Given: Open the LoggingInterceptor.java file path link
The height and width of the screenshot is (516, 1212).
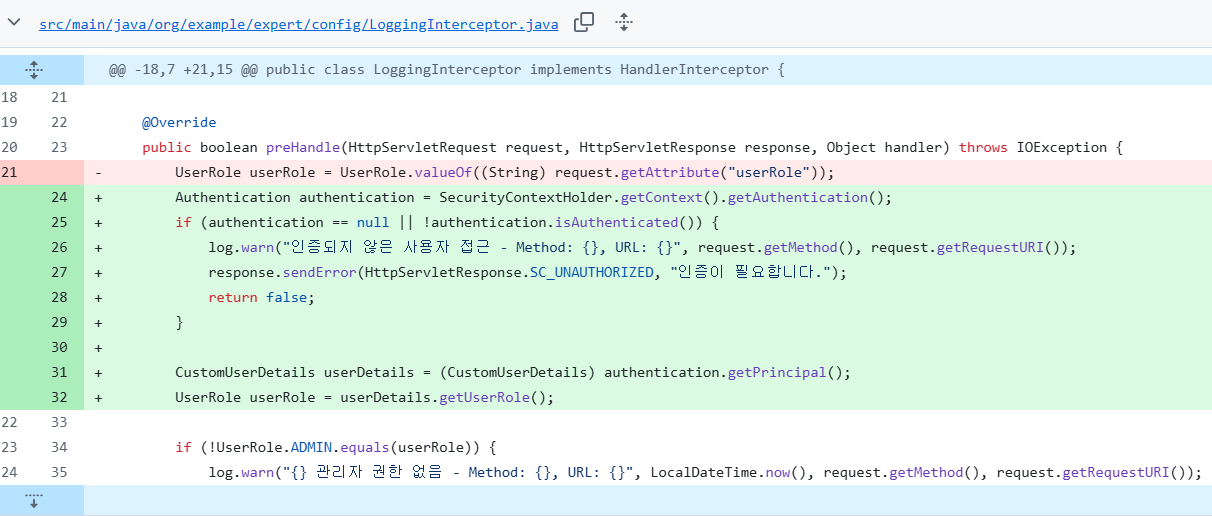Looking at the screenshot, I should coord(299,23).
